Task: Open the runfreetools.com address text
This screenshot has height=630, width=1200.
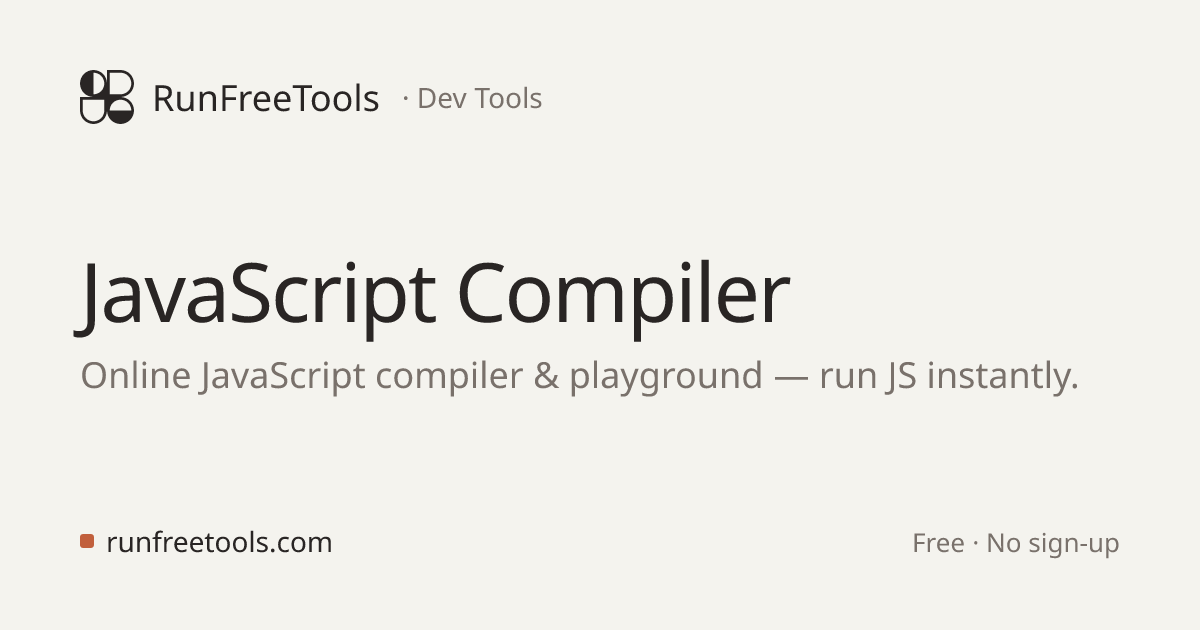Action: coord(219,542)
